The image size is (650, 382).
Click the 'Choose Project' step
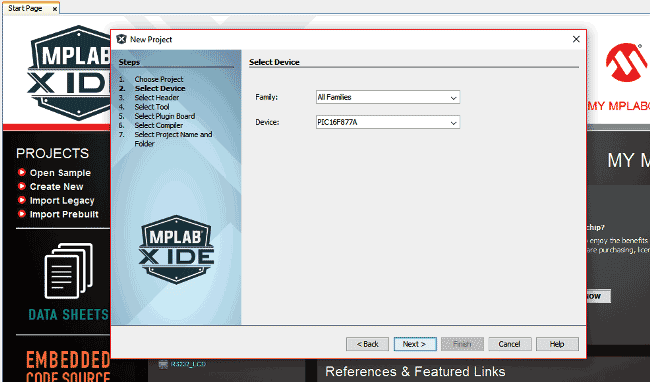click(x=159, y=79)
